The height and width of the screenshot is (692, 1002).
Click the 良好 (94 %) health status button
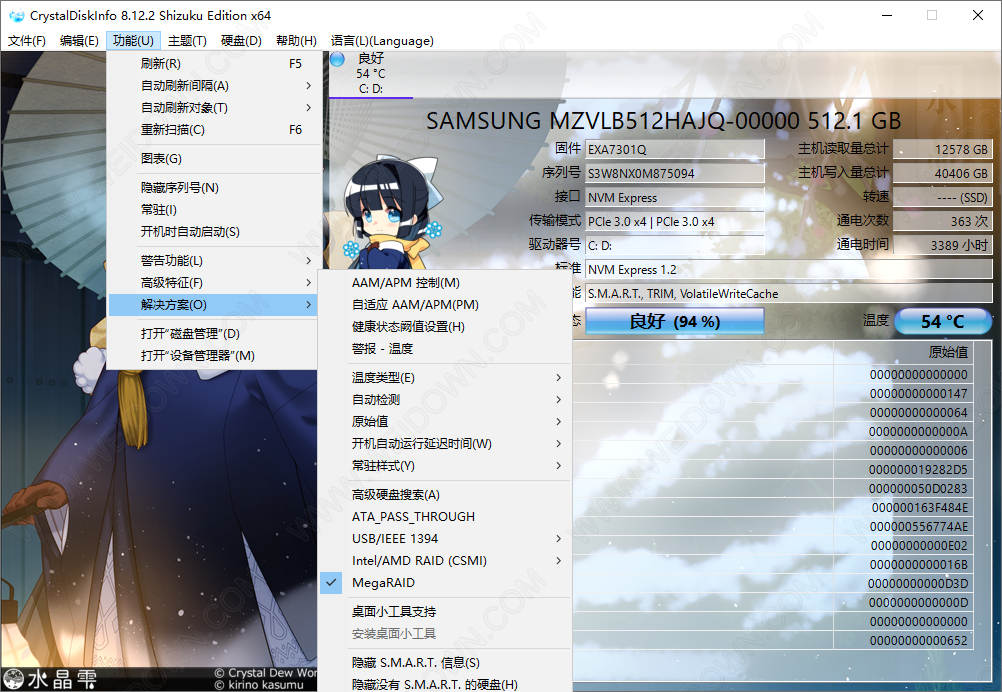click(674, 321)
